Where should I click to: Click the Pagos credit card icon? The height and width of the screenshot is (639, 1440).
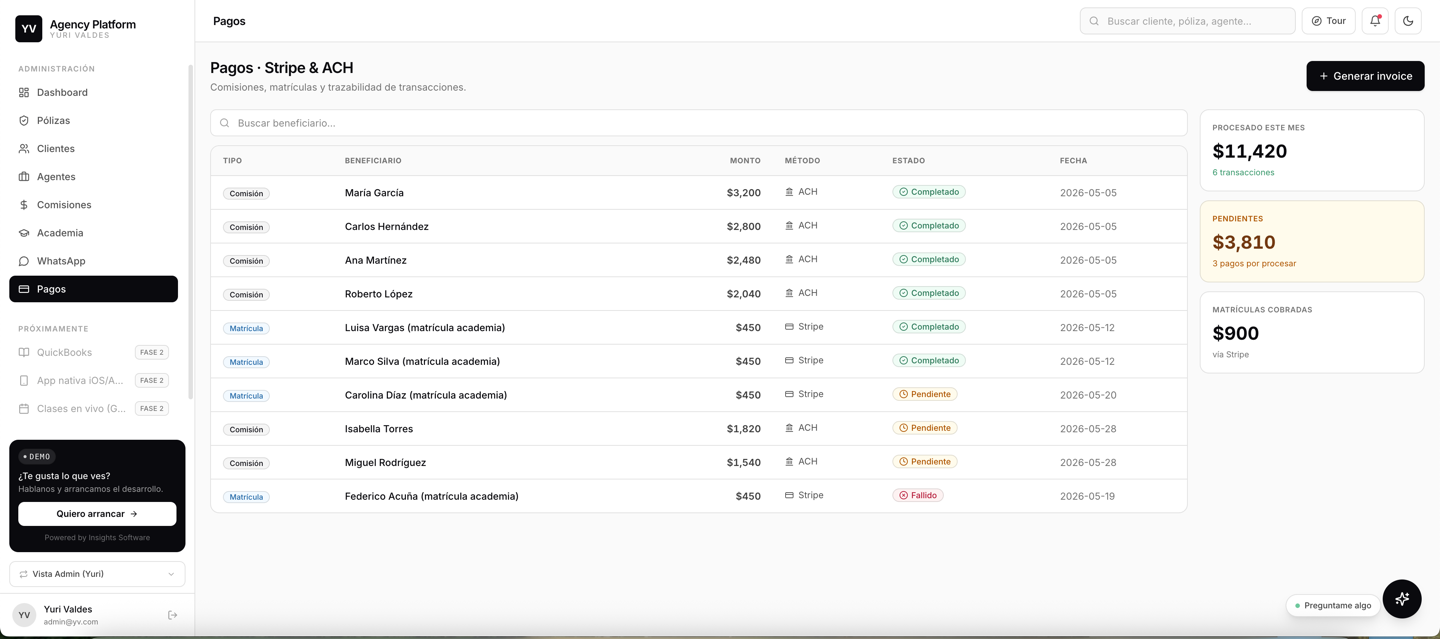(24, 289)
